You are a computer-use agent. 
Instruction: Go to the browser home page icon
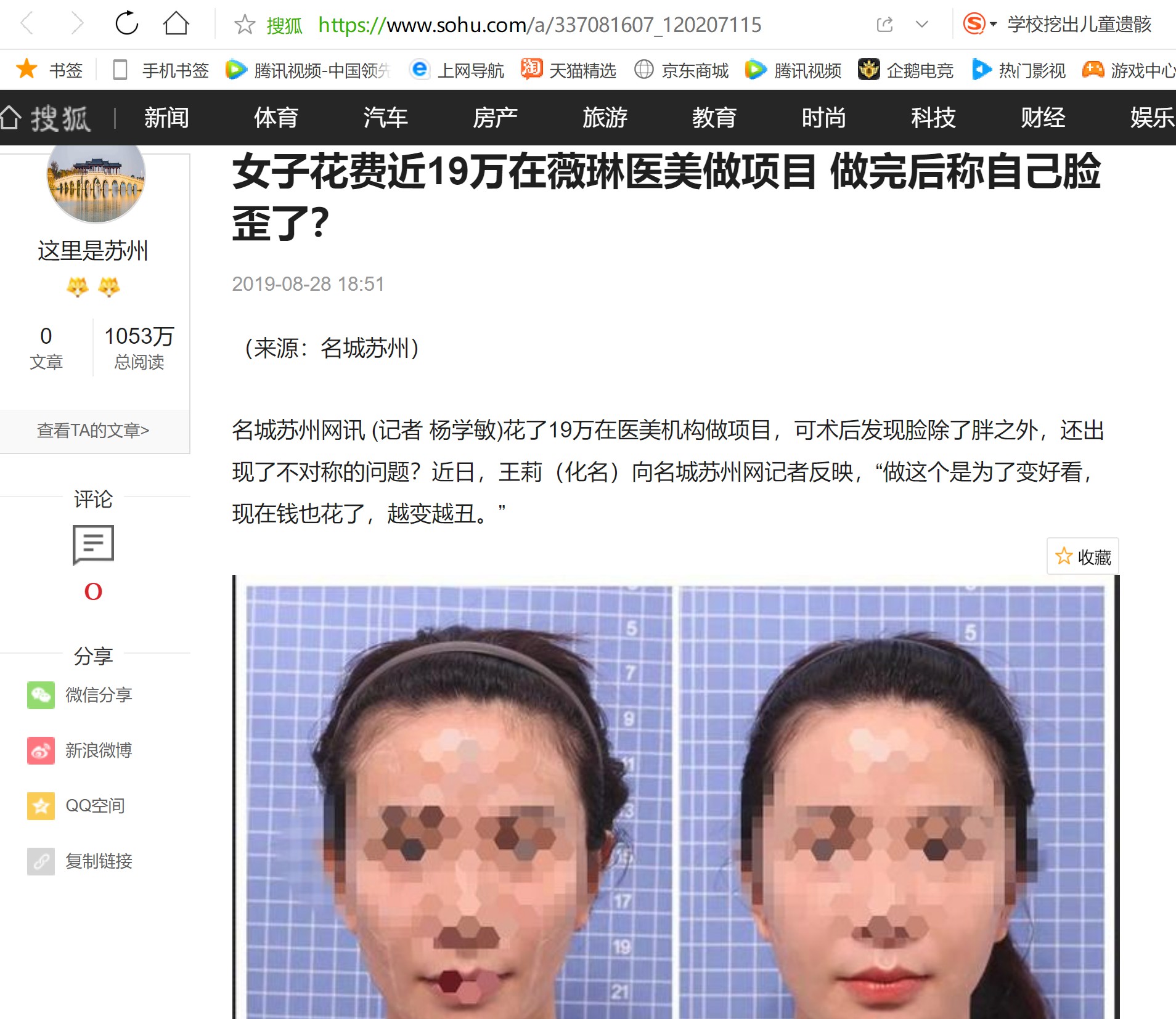click(176, 23)
